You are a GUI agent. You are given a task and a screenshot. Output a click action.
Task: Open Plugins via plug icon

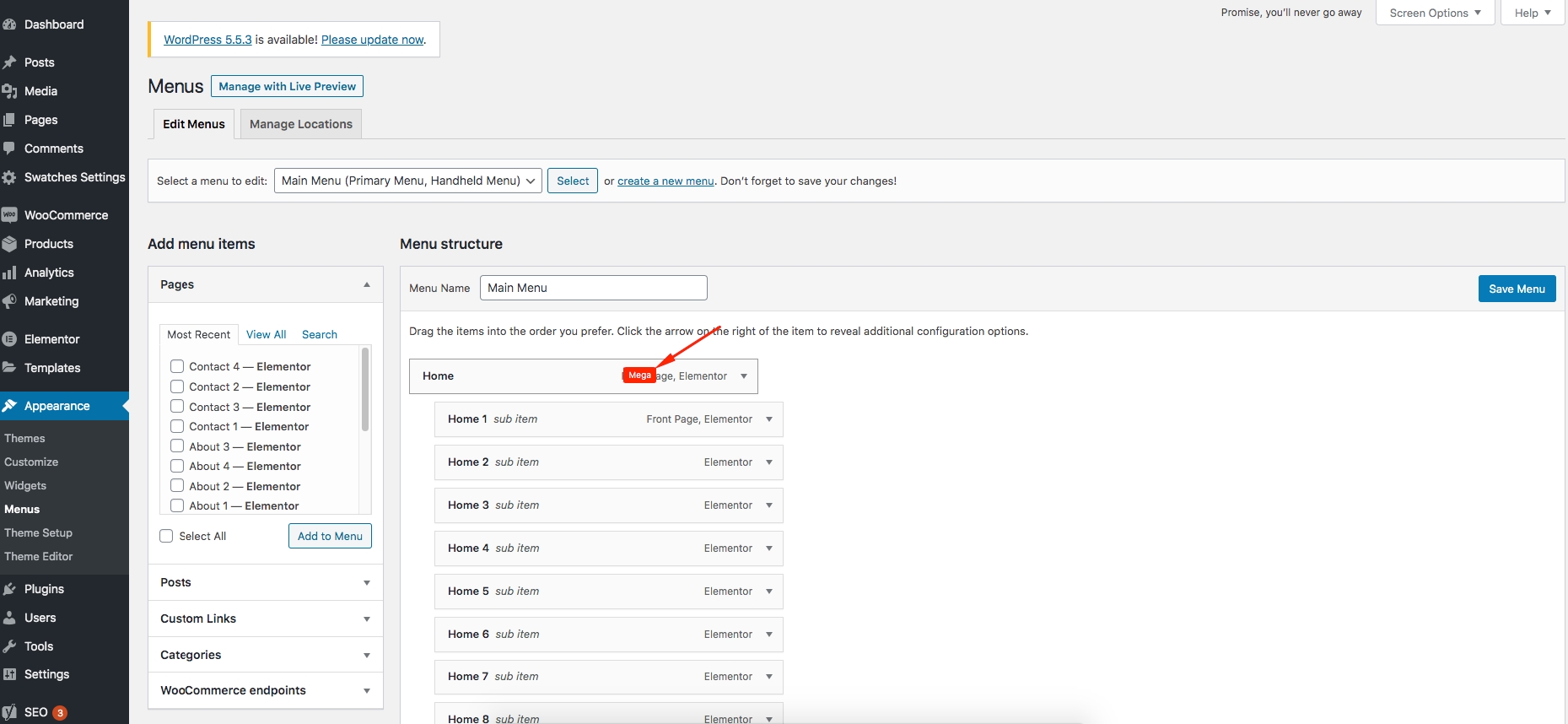click(x=9, y=589)
